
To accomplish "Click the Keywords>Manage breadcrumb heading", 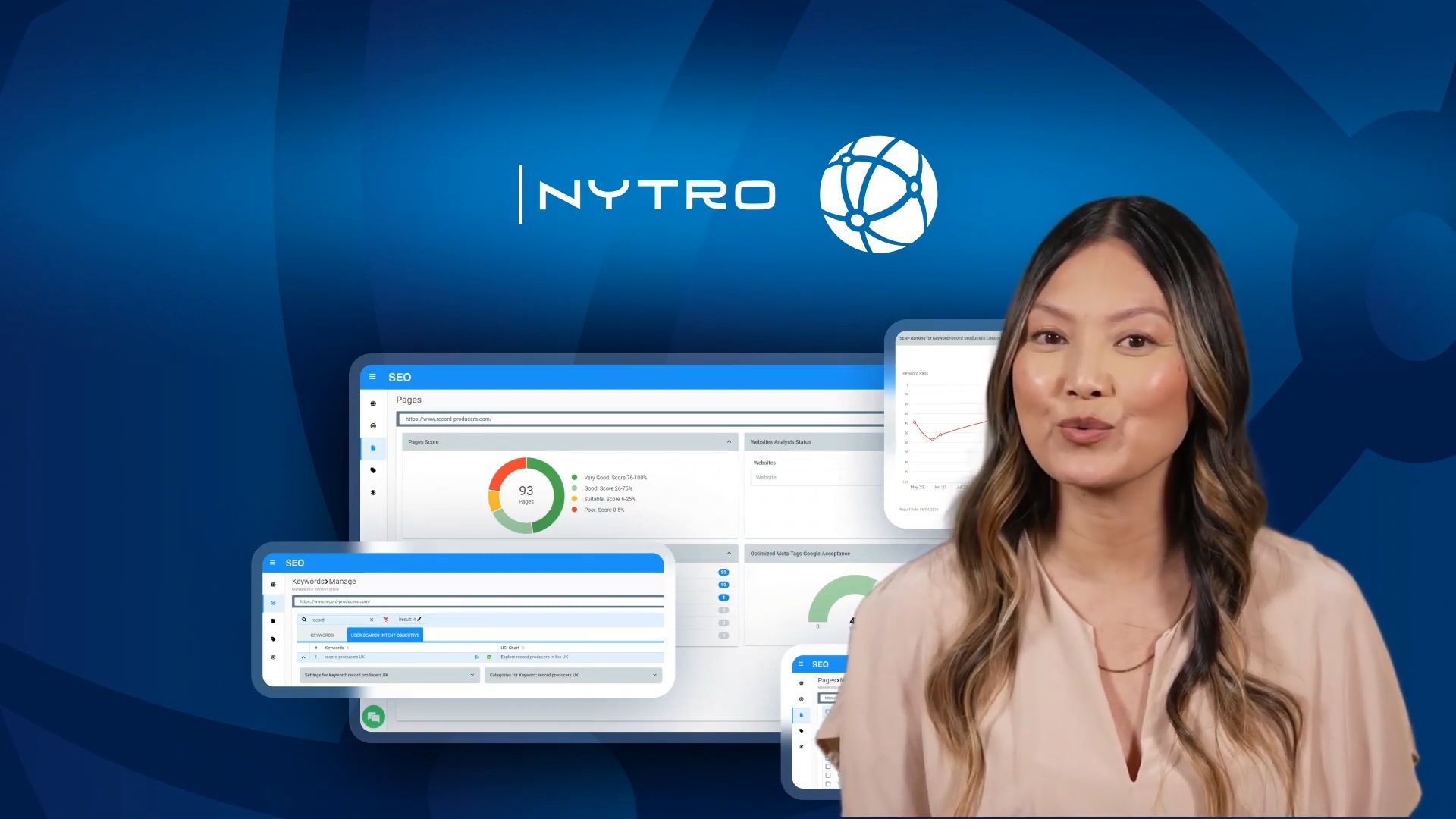I will pos(324,582).
